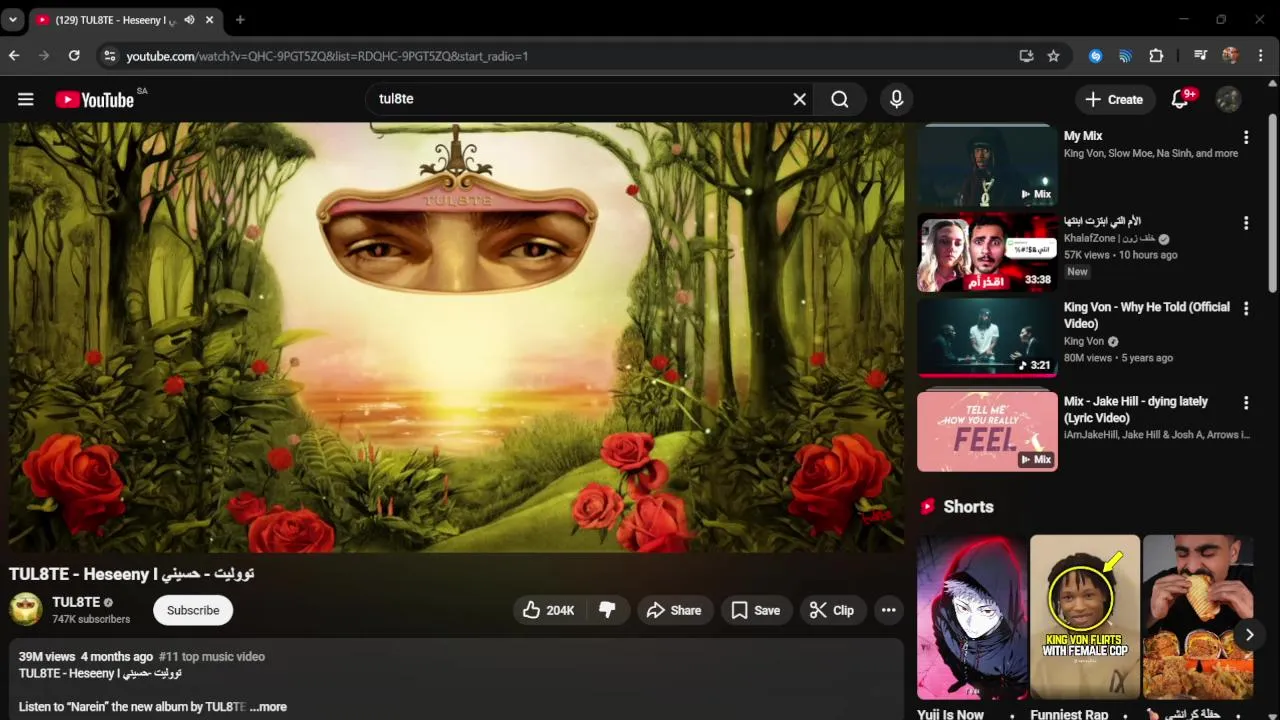The width and height of the screenshot is (1280, 720).
Task: Open King Von channel name
Action: pyautogui.click(x=1084, y=341)
